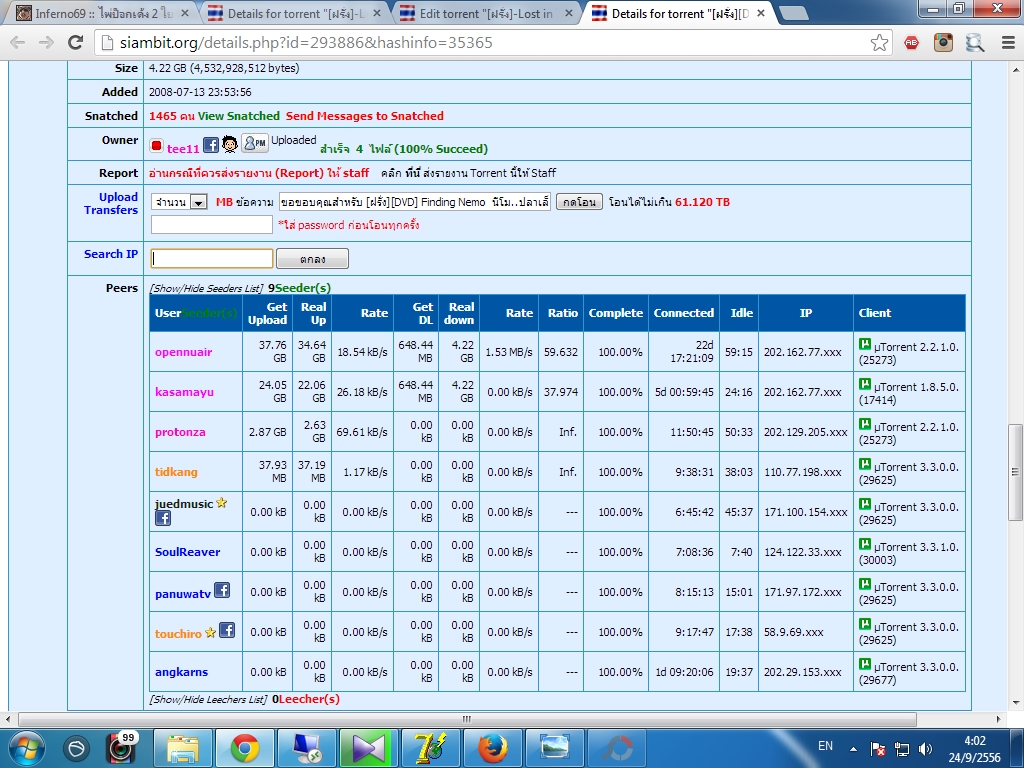Show hidden system tray icons
Screen dimensions: 1024x768
click(853, 749)
